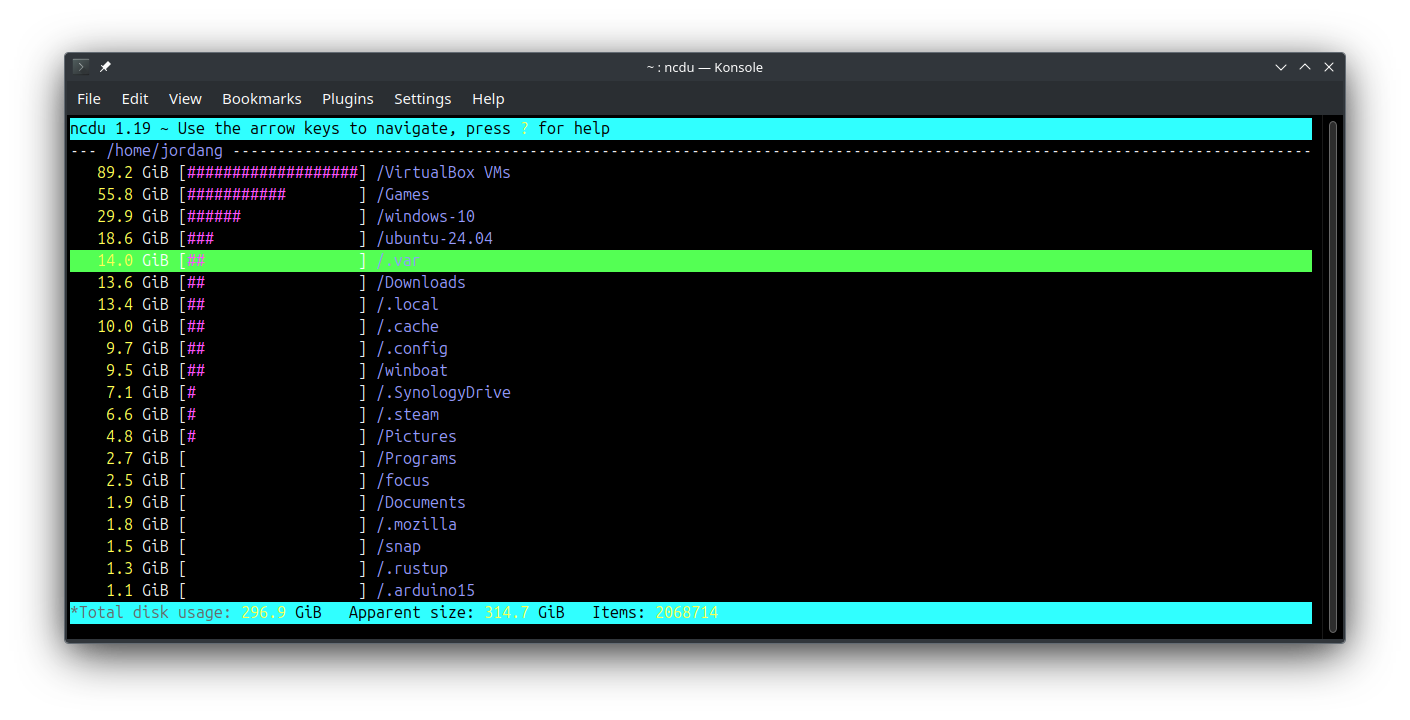Click the /.rustup directory entry

click(x=412, y=568)
